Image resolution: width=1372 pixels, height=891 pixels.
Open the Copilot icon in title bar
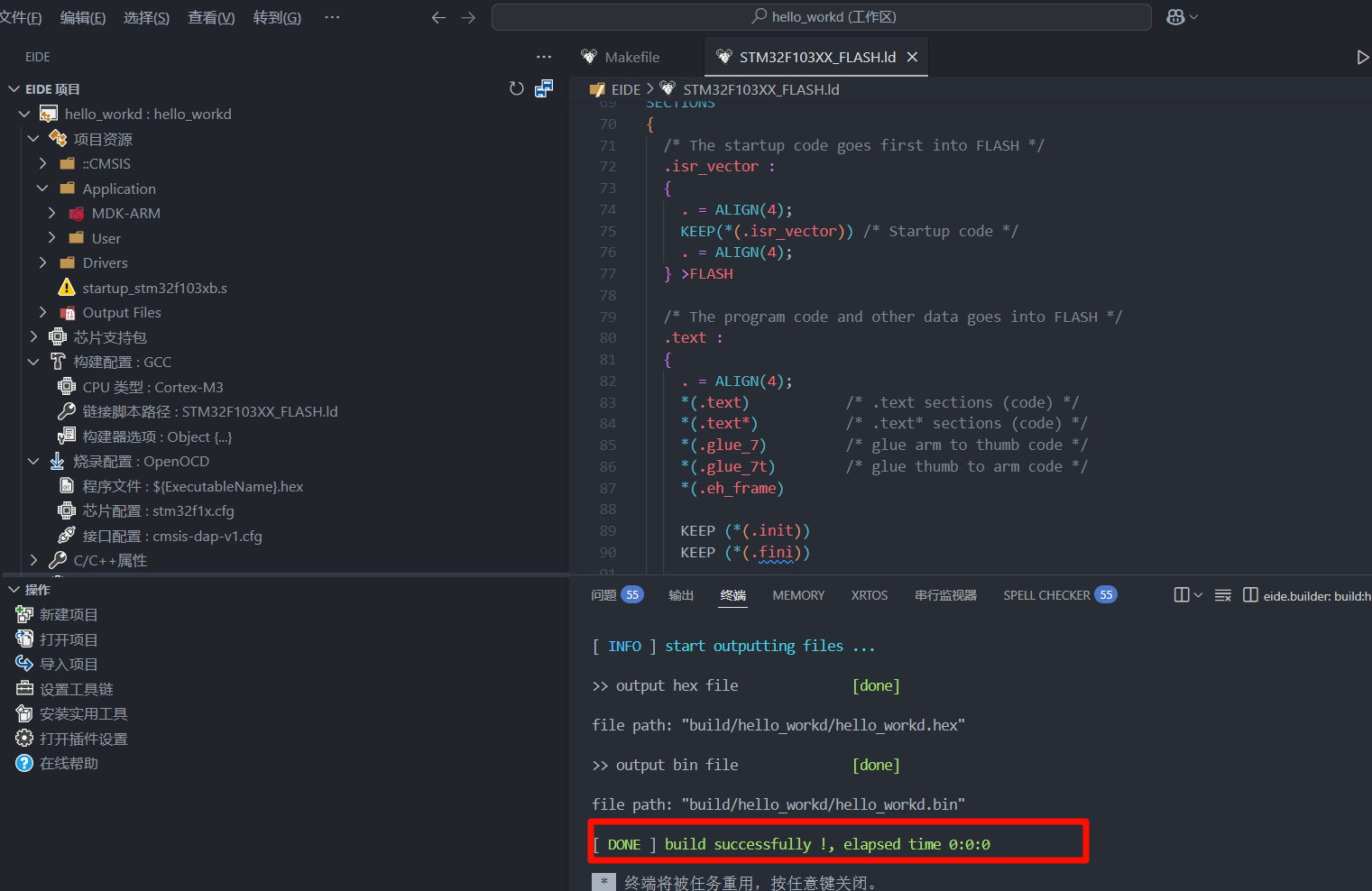tap(1175, 17)
